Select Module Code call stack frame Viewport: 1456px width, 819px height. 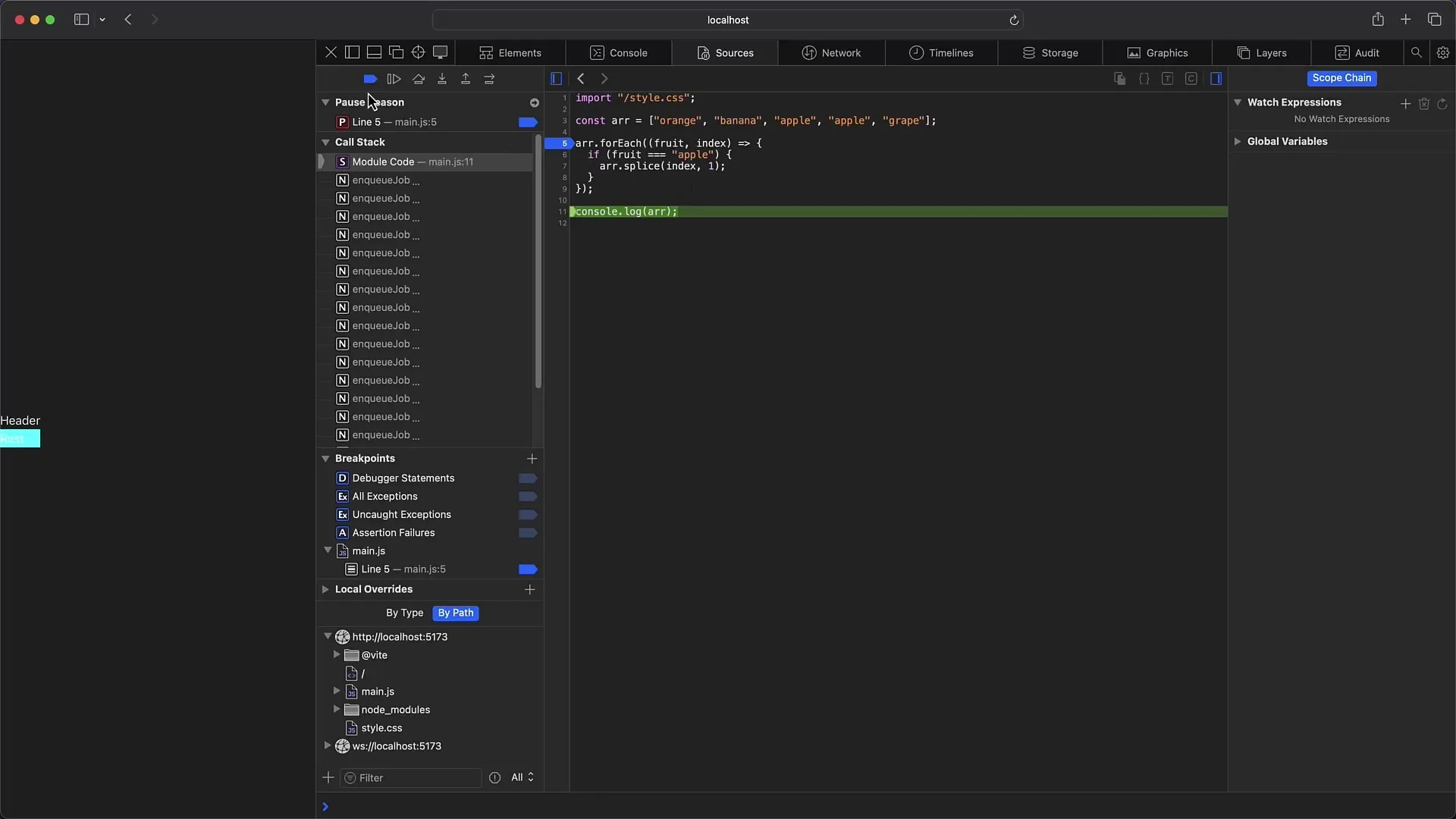(x=425, y=162)
